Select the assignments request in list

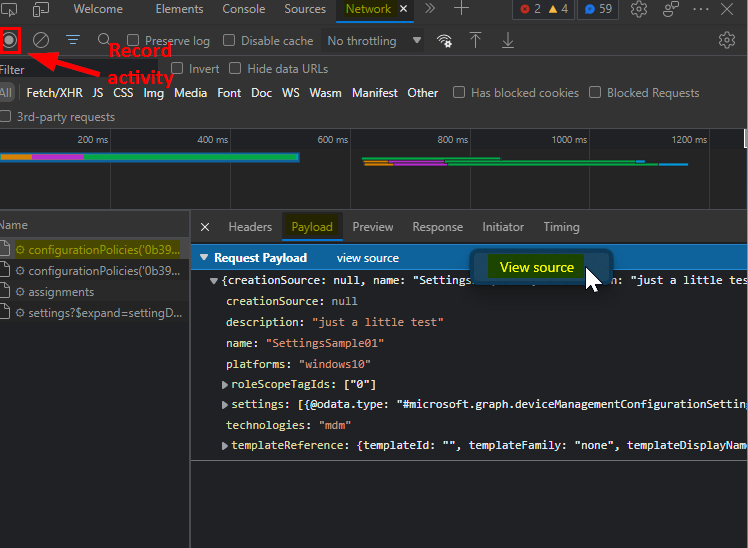click(61, 292)
